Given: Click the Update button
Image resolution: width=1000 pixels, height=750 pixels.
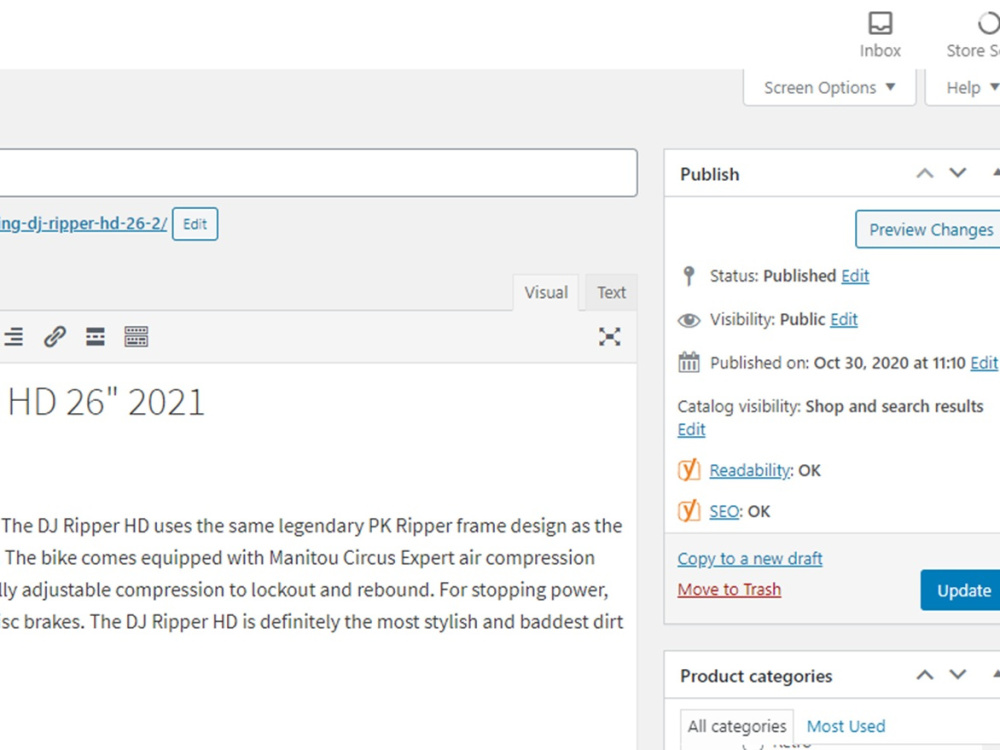Looking at the screenshot, I should point(962,591).
